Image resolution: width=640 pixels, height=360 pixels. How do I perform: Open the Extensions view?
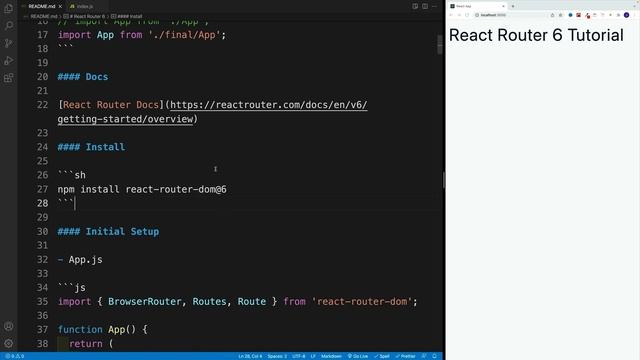(9, 78)
